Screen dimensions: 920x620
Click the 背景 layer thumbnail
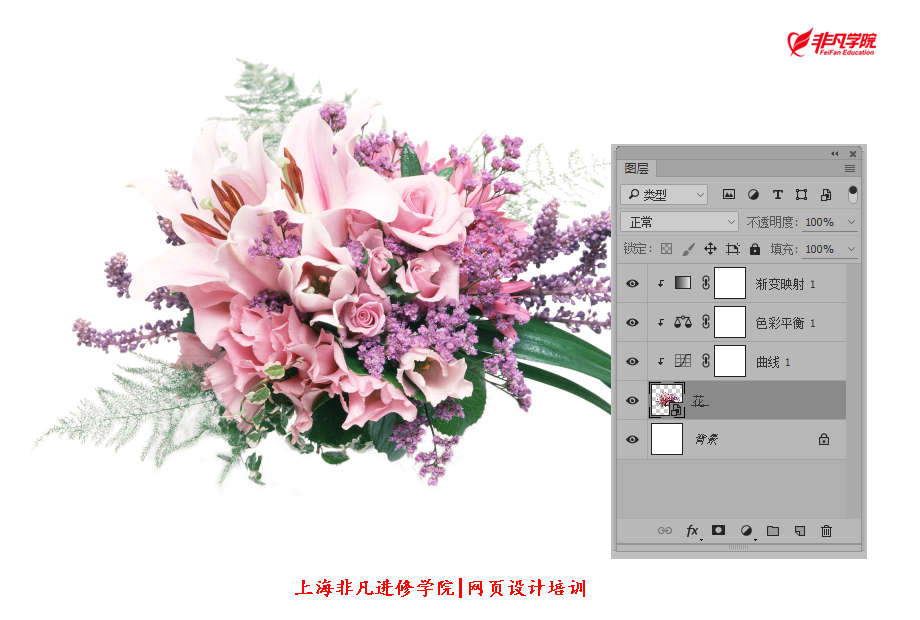tap(667, 439)
